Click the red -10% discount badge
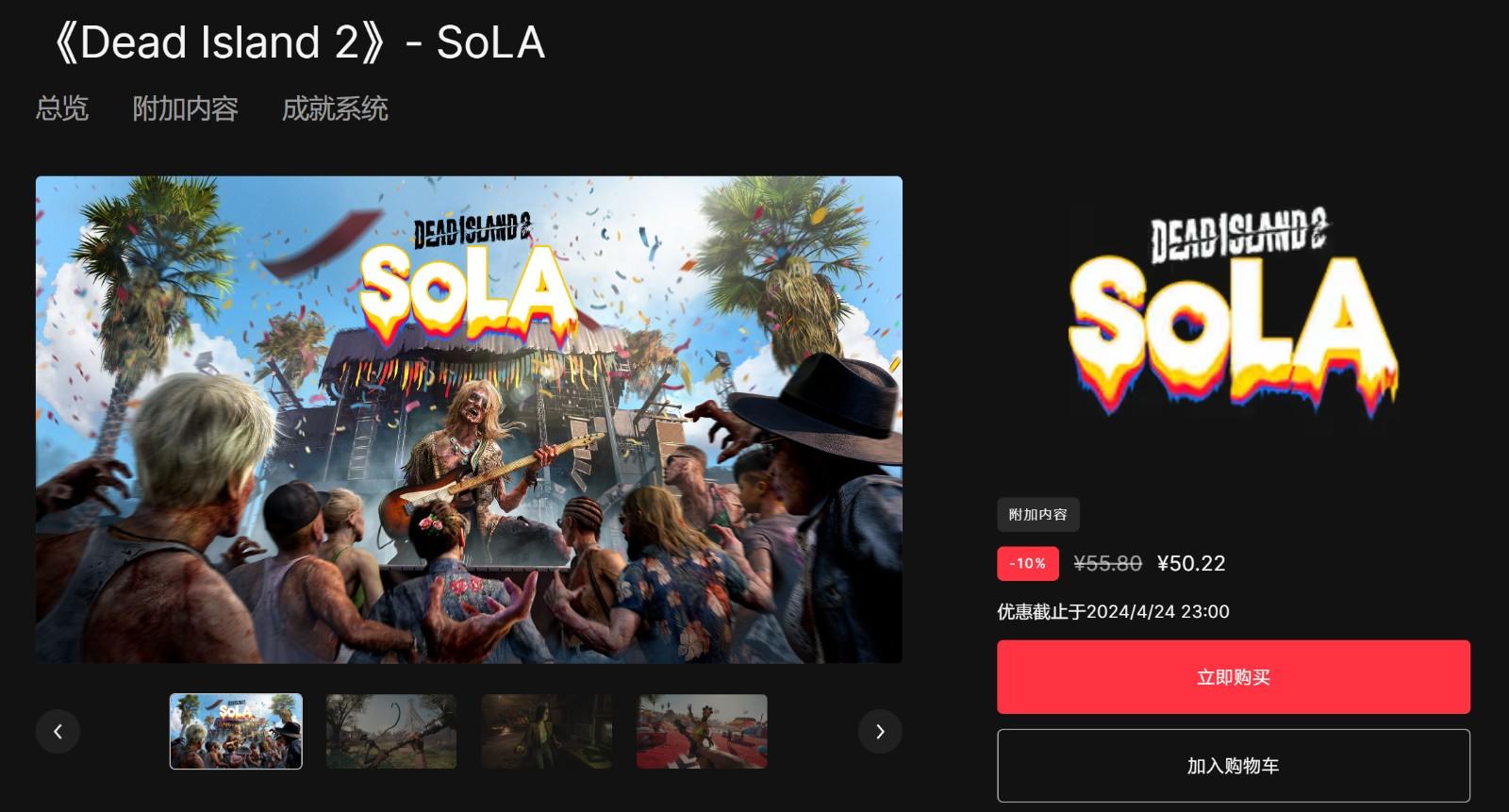 point(1028,563)
